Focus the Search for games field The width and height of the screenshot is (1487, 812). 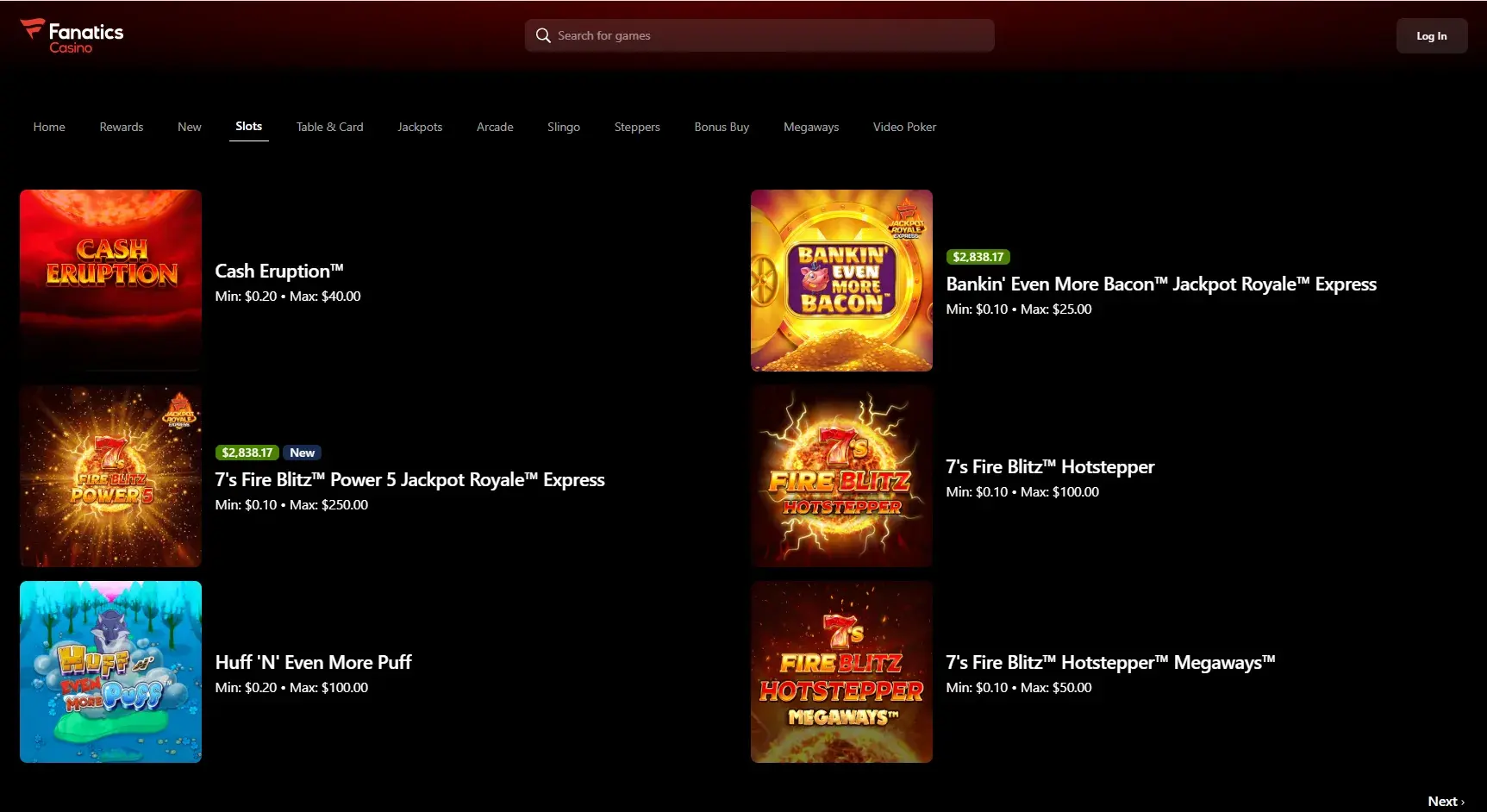tap(759, 35)
